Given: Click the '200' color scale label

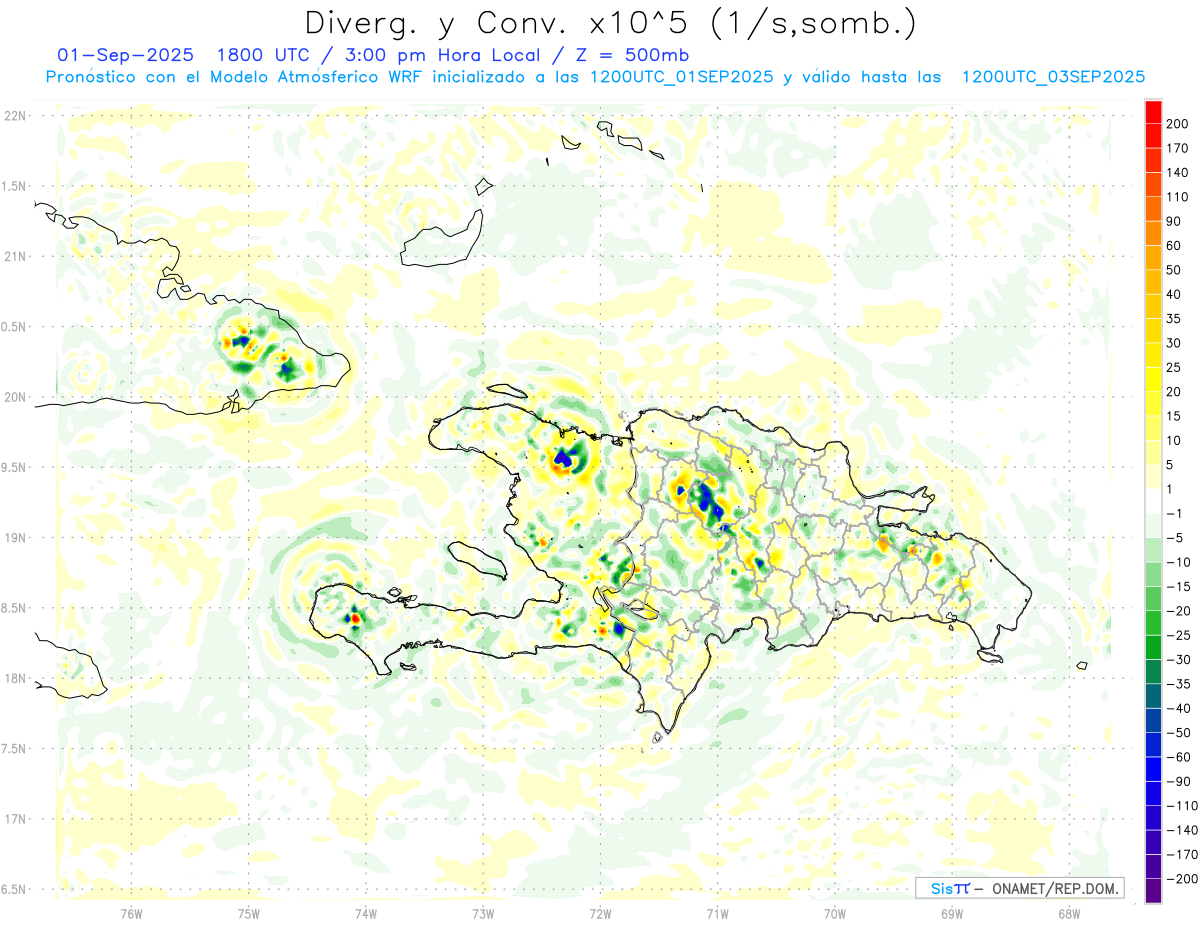Looking at the screenshot, I should click(1176, 123).
